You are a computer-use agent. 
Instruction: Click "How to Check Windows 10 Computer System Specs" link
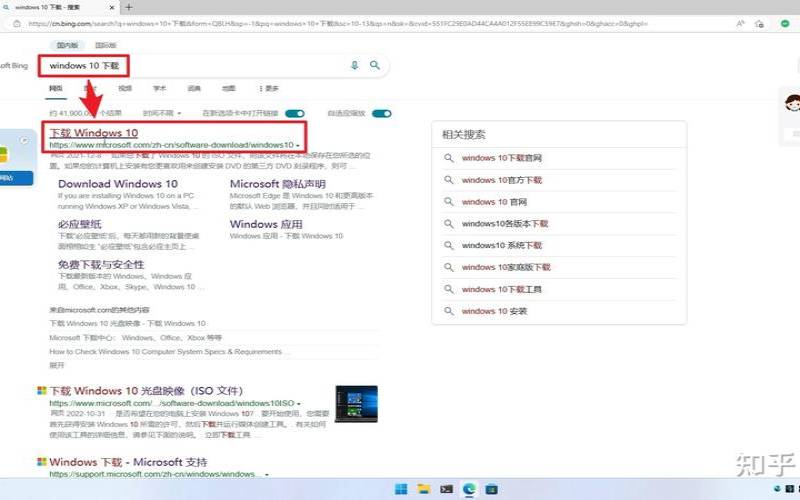click(x=165, y=352)
